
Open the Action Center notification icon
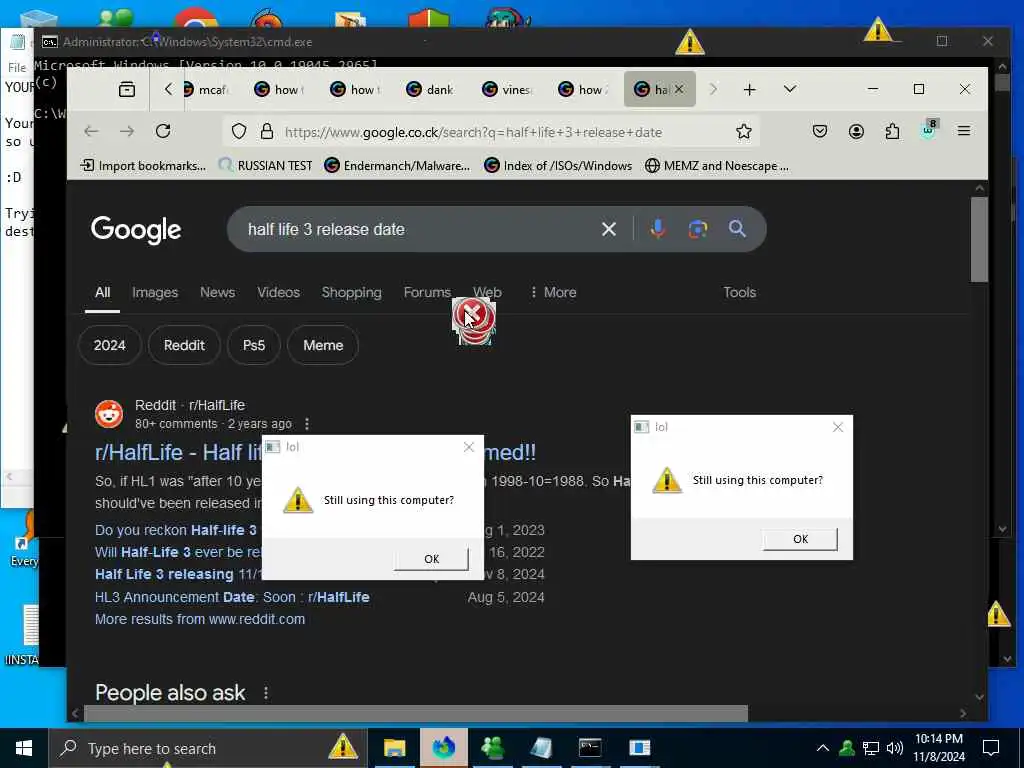[991, 748]
